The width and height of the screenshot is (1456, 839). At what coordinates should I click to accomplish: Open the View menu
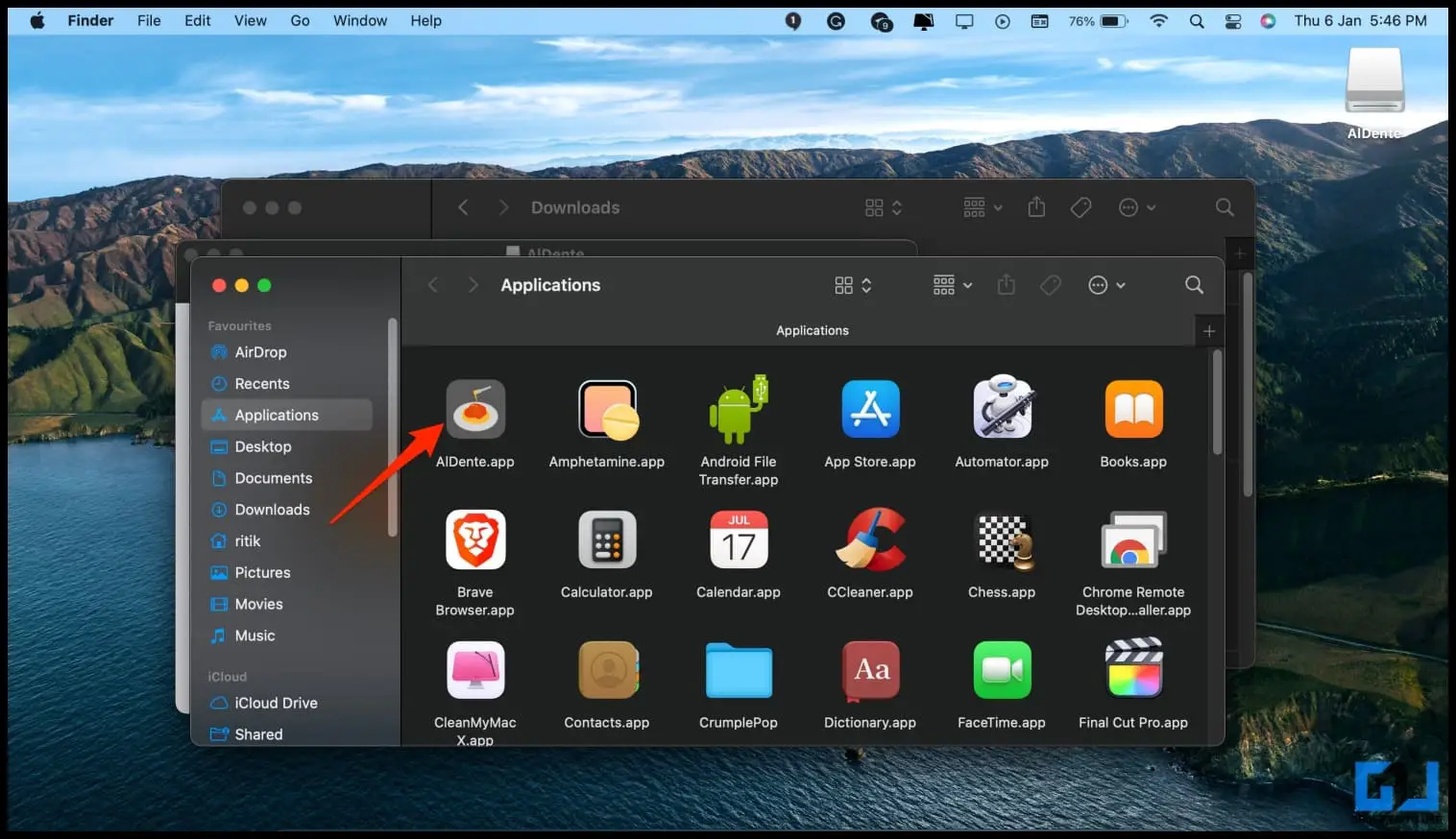tap(251, 20)
